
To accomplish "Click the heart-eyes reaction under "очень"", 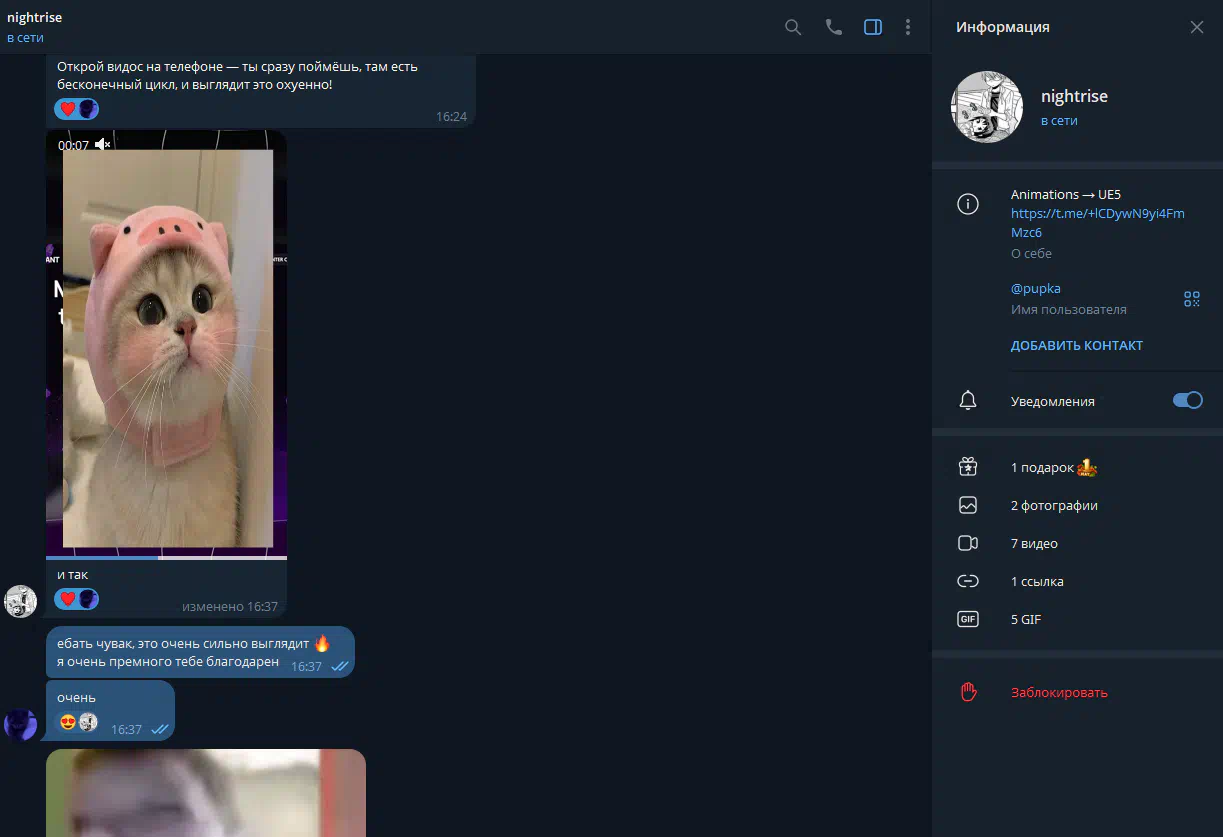I will click(67, 722).
